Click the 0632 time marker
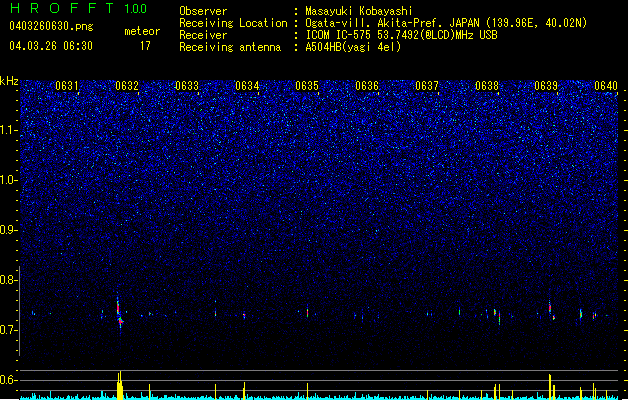This screenshot has width=629, height=400. tap(127, 86)
